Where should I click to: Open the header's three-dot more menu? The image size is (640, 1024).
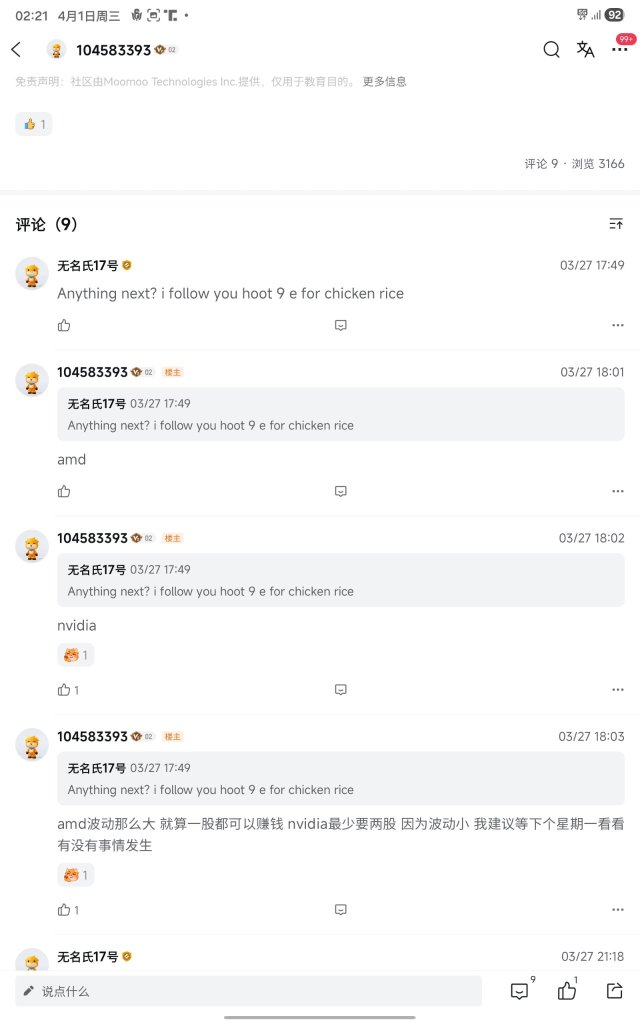click(x=619, y=50)
